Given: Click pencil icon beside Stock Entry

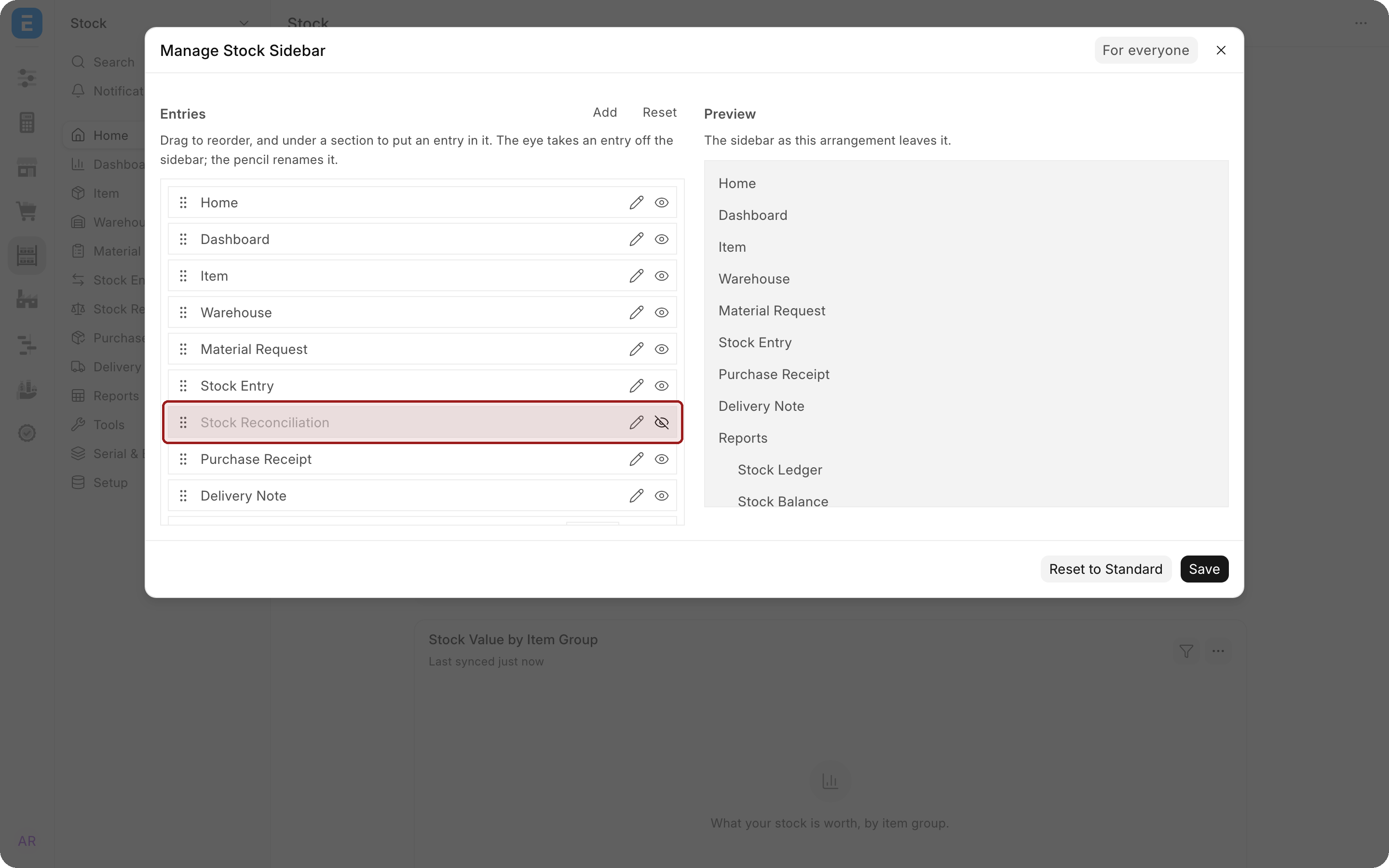Looking at the screenshot, I should coord(636,386).
